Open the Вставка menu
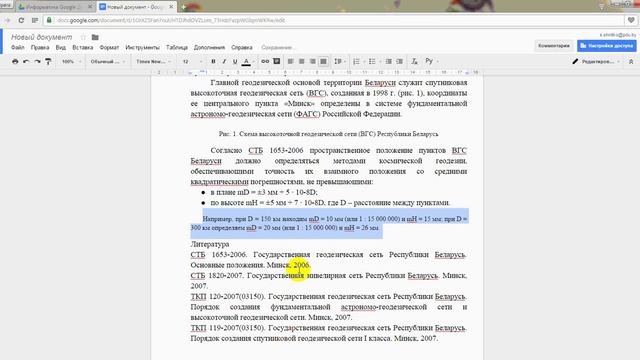Viewport: 640px width, 360px height. (83, 48)
